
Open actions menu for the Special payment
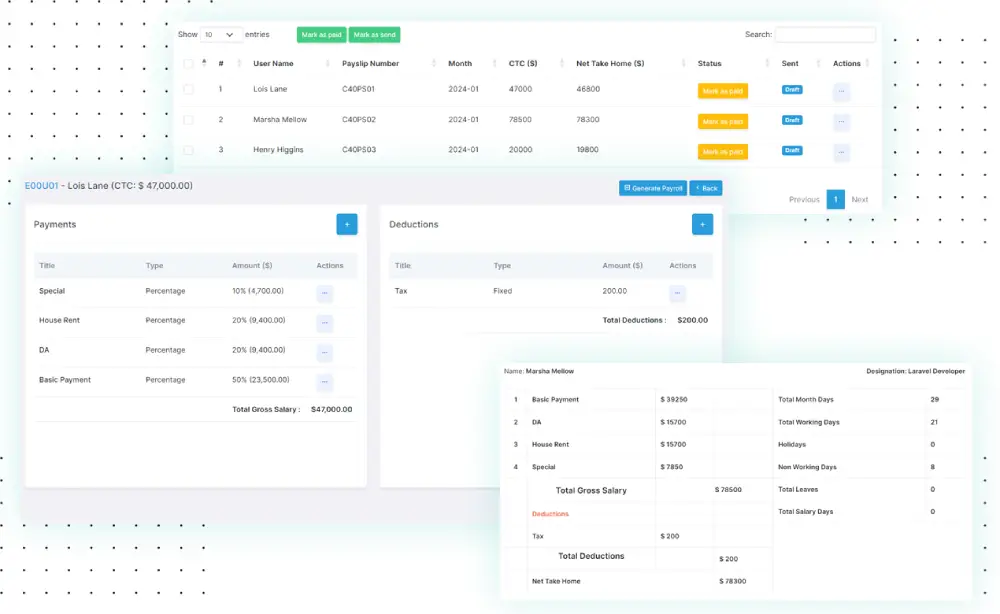tap(323, 291)
